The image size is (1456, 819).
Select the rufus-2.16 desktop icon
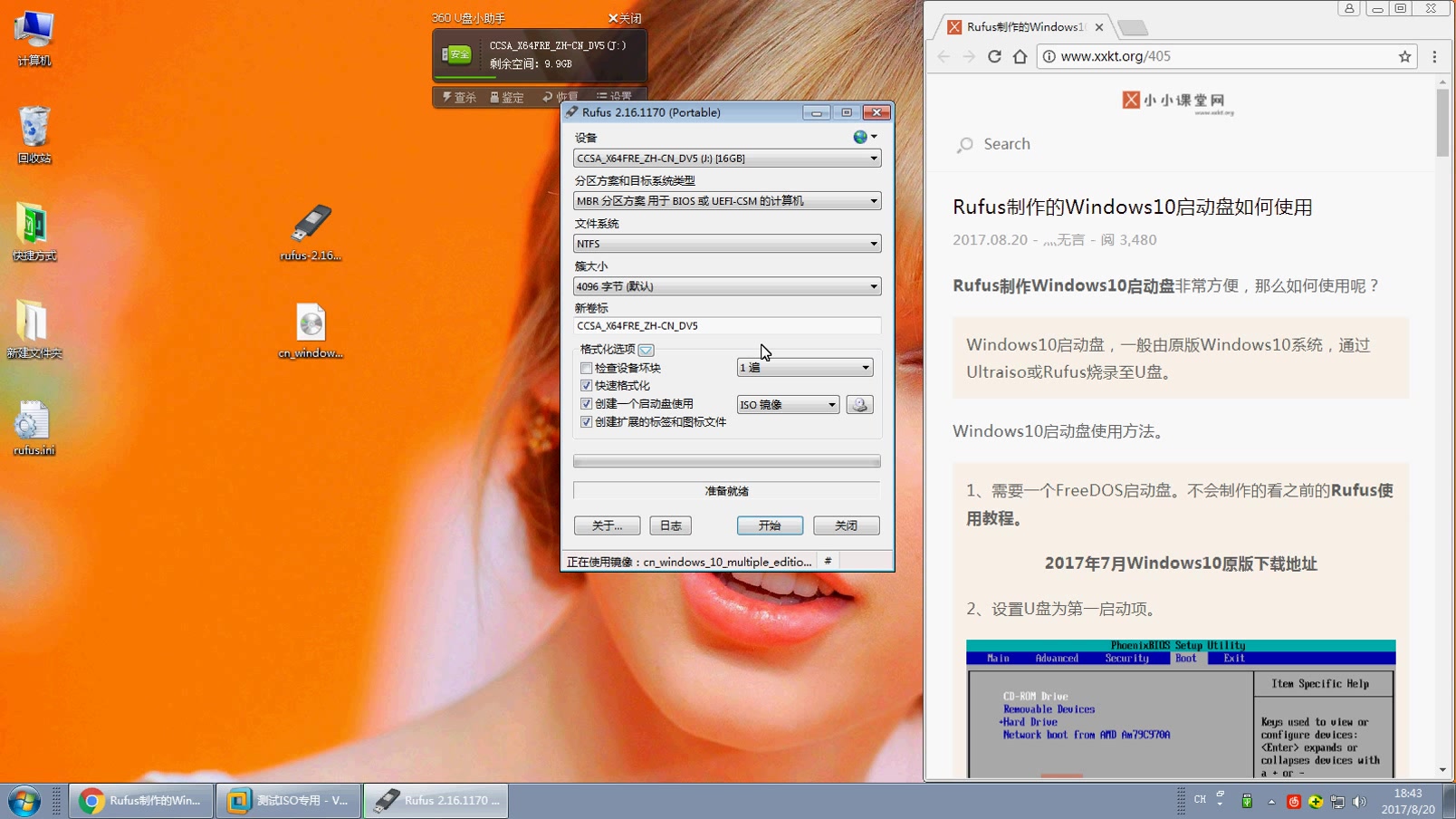coord(311,232)
